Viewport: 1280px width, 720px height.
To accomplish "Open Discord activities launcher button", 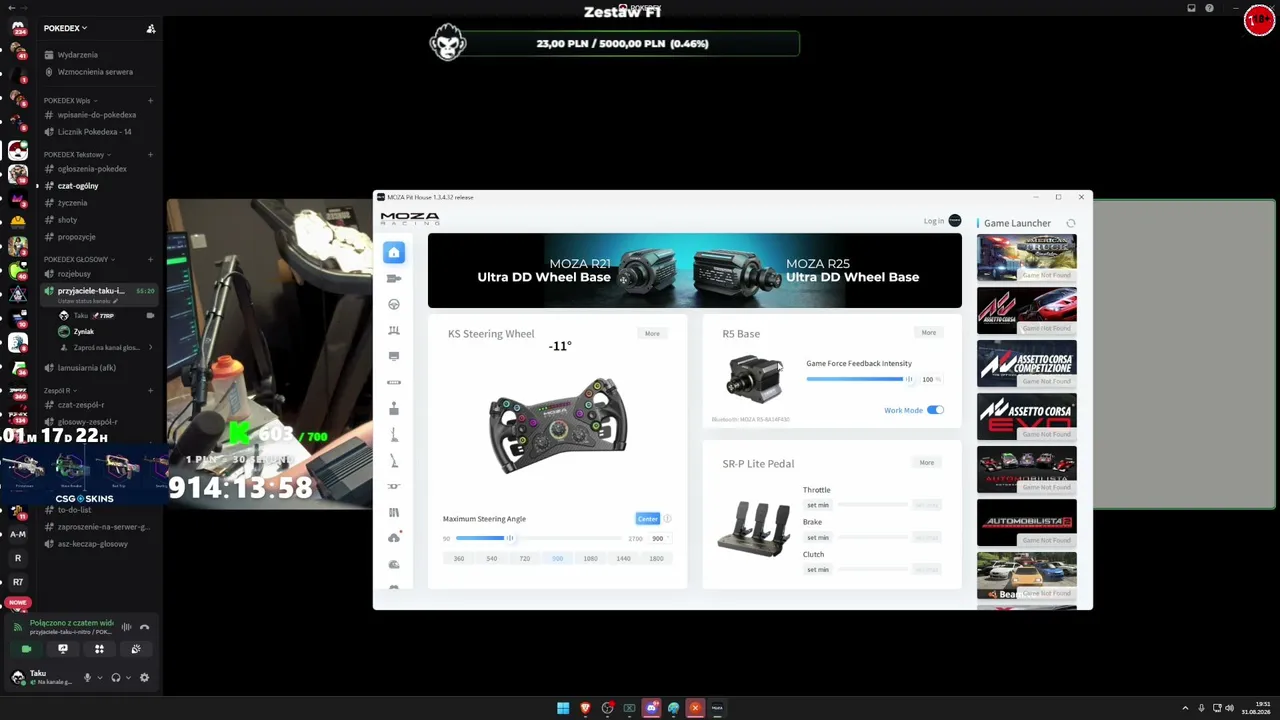I will pyautogui.click(x=99, y=649).
